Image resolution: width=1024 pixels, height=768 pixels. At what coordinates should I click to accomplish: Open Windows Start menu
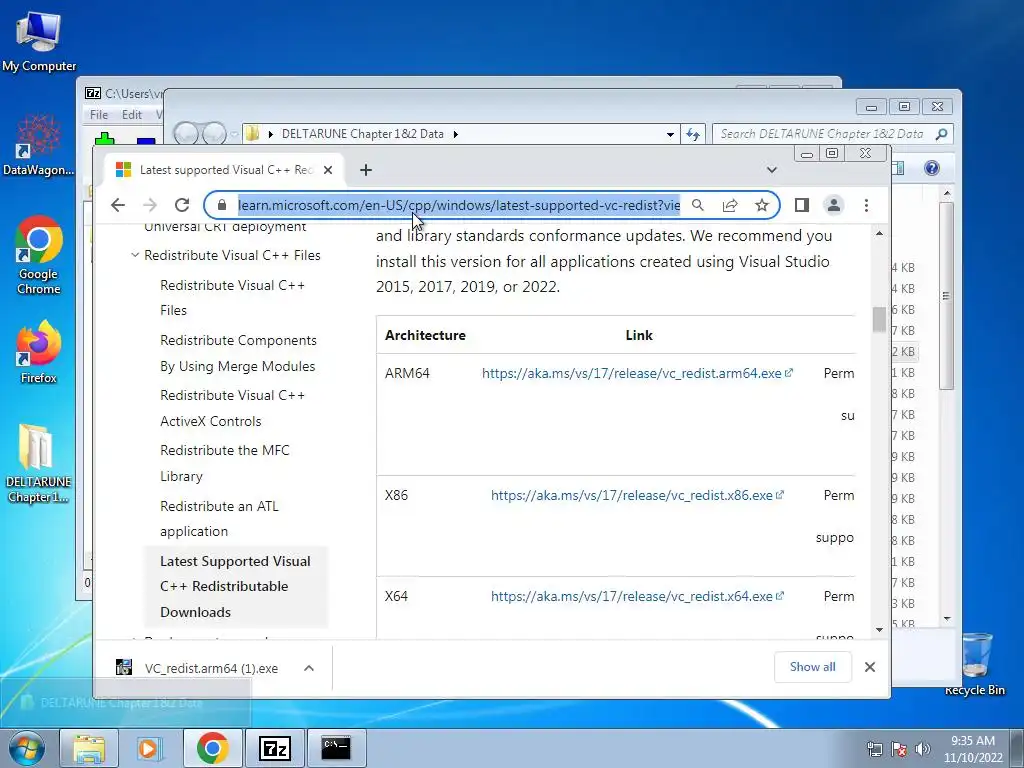click(26, 748)
